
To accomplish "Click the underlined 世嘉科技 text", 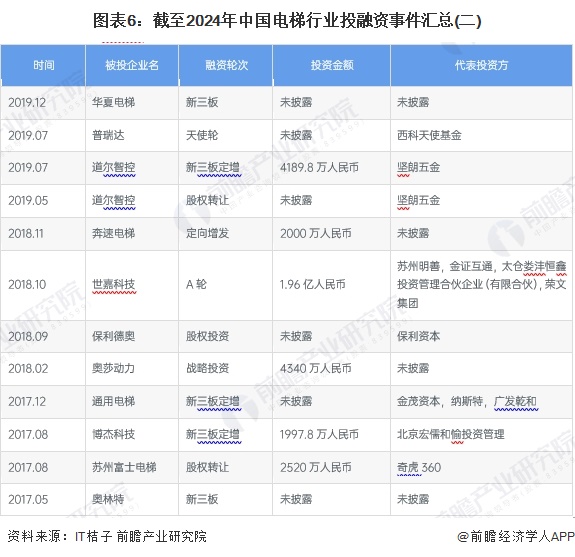I will pyautogui.click(x=113, y=284).
